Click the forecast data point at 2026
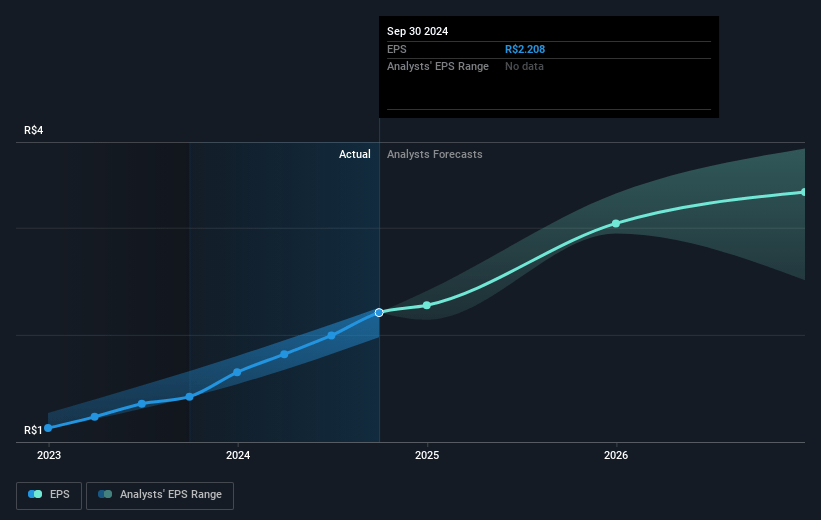821x520 pixels. coord(616,224)
